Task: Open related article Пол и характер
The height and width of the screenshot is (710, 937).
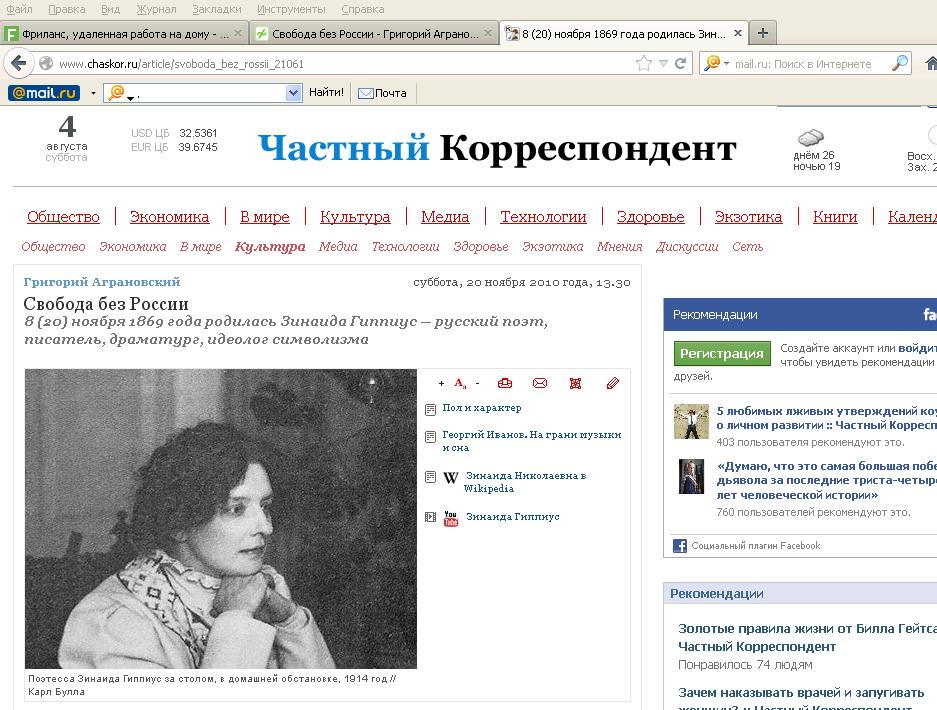Action: [482, 408]
